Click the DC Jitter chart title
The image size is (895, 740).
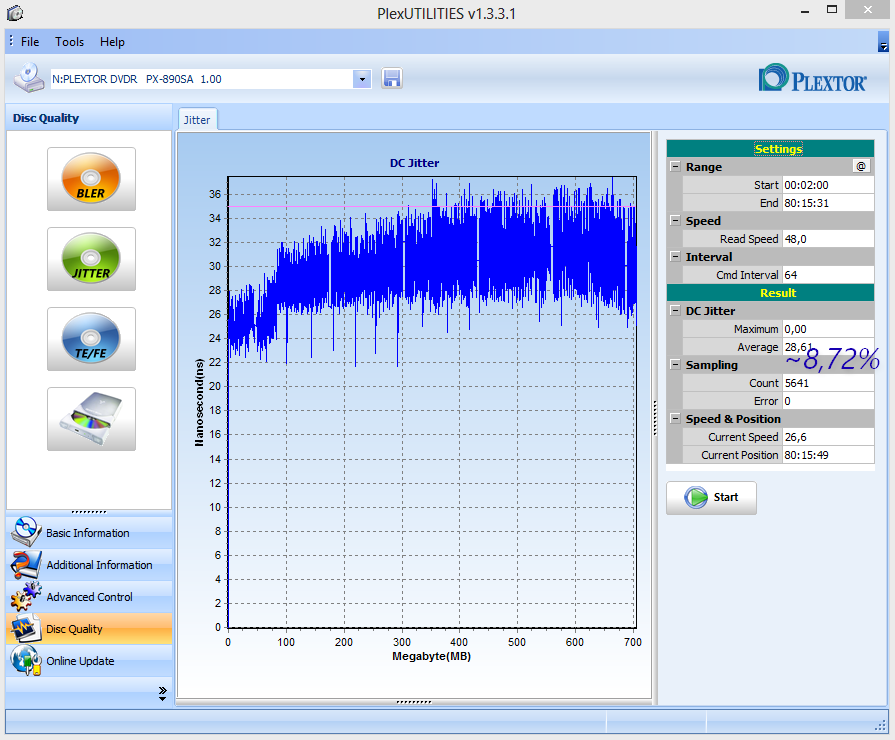(x=414, y=163)
